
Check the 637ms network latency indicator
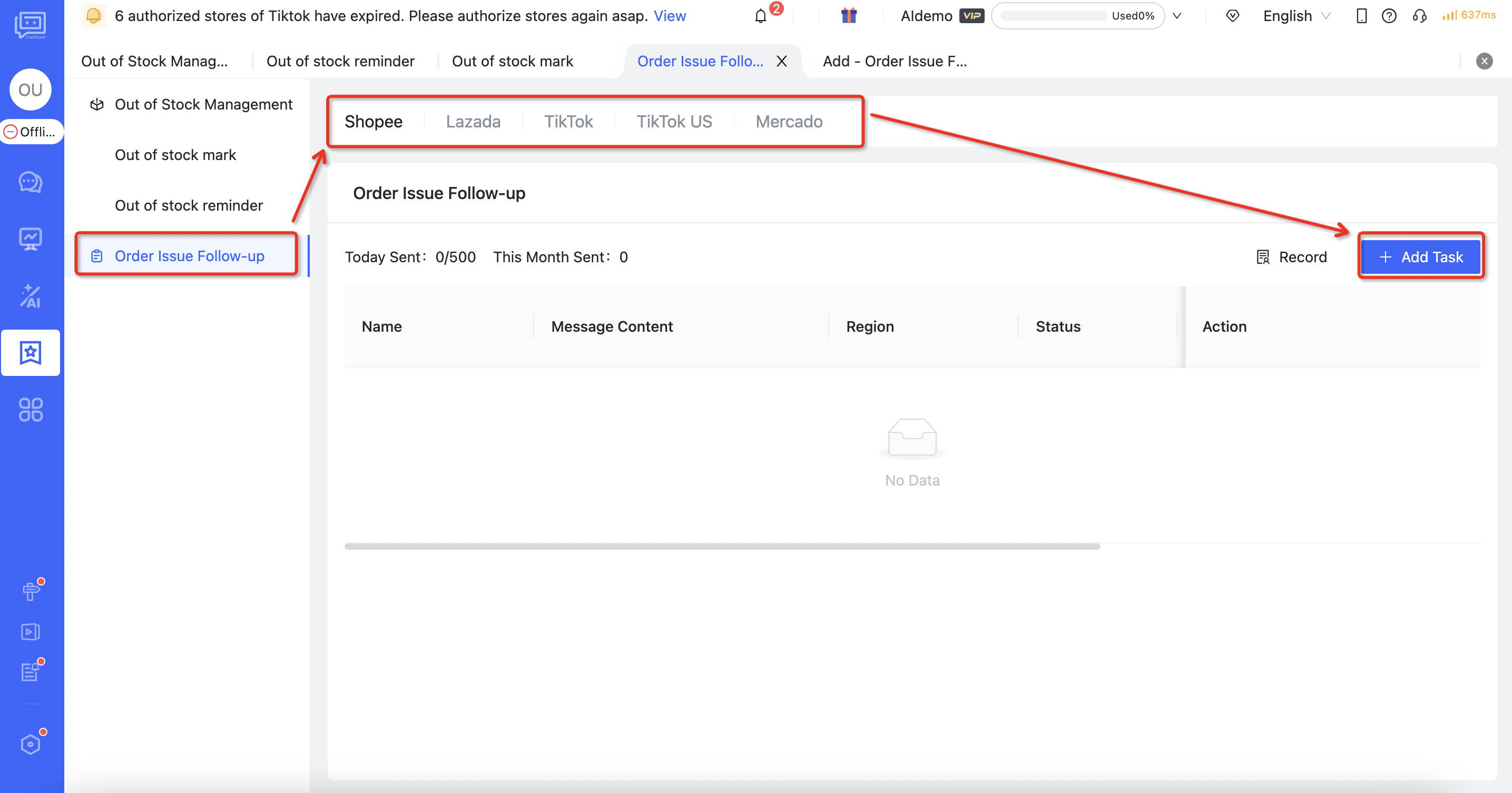coord(1469,15)
